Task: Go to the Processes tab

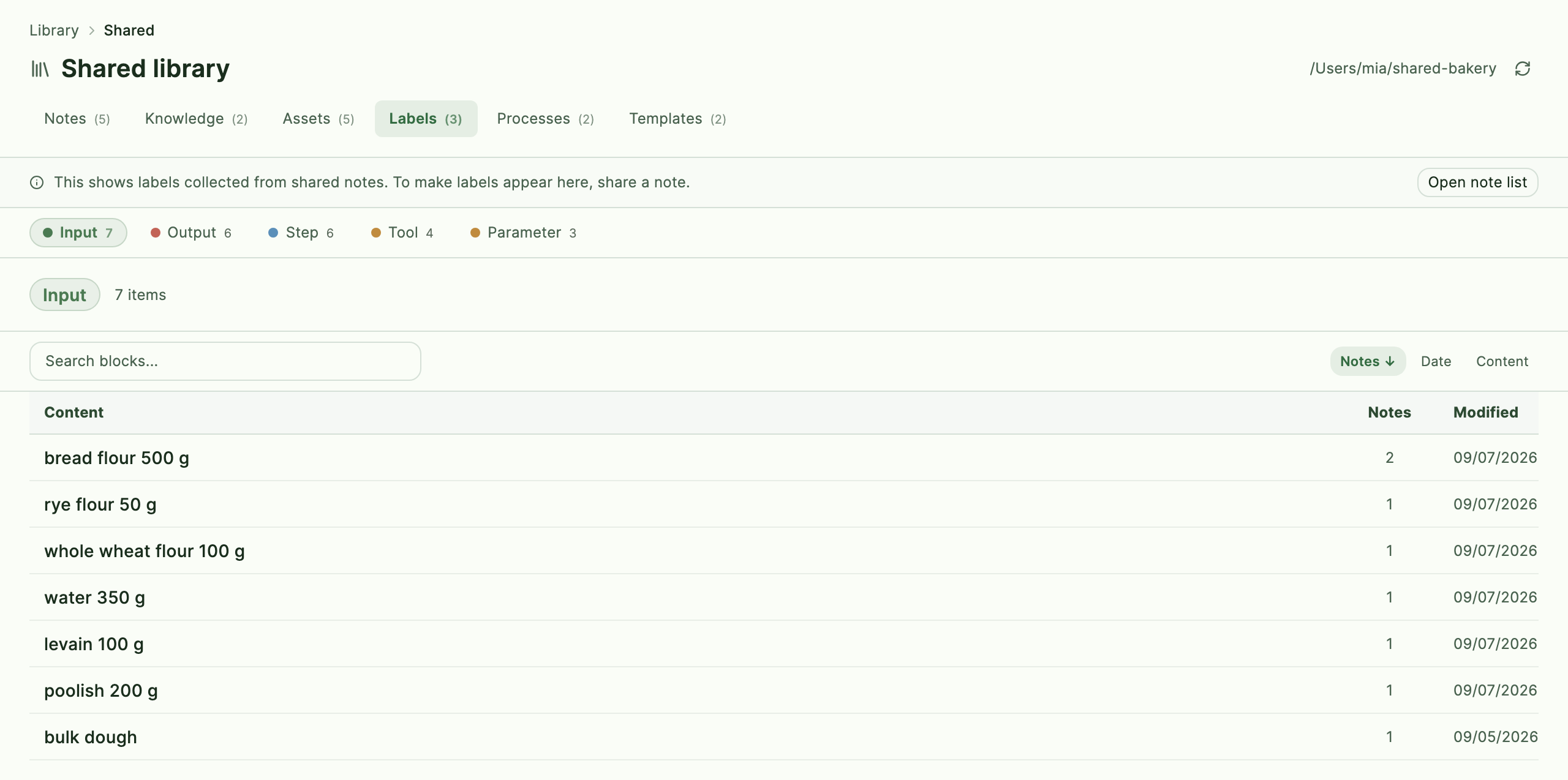Action: coord(545,119)
